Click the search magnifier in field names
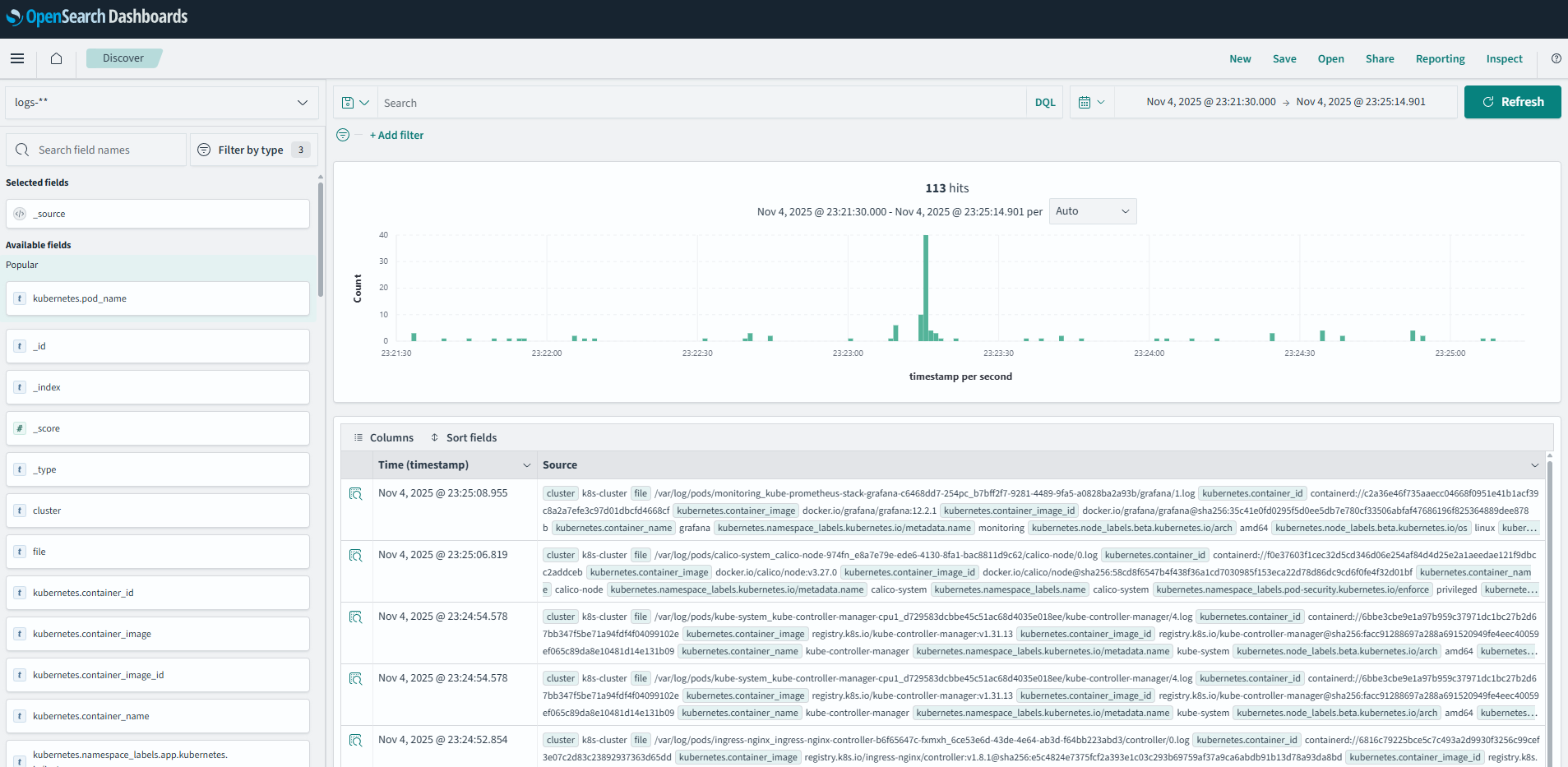 (22, 150)
